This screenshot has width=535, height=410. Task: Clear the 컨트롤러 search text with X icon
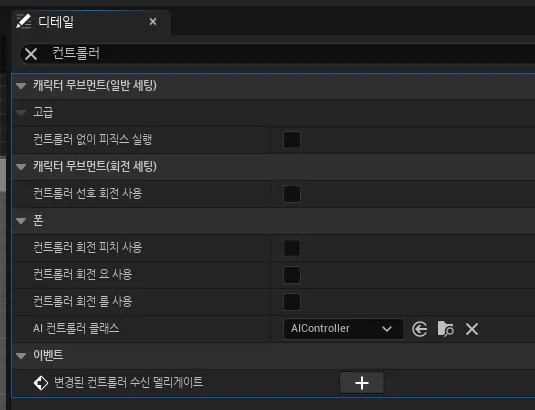pos(31,54)
